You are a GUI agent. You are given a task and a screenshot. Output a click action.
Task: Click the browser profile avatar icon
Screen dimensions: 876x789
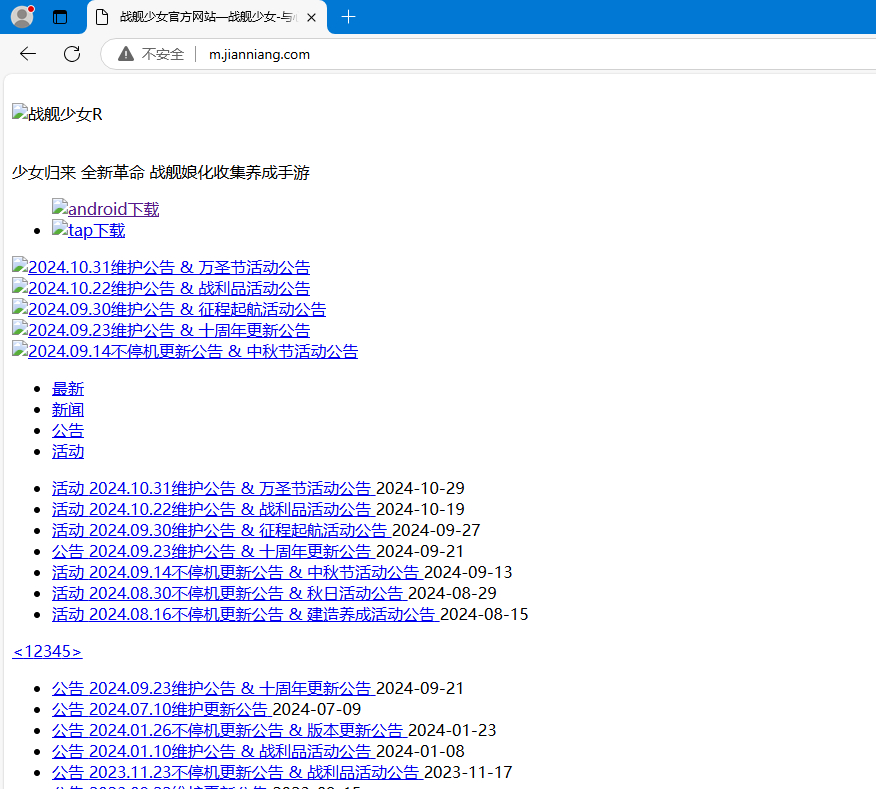(22, 16)
